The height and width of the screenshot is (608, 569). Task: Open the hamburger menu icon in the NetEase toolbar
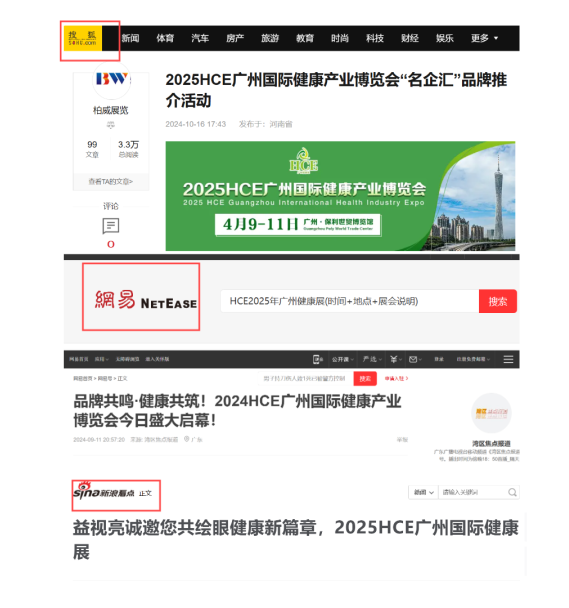click(x=508, y=359)
